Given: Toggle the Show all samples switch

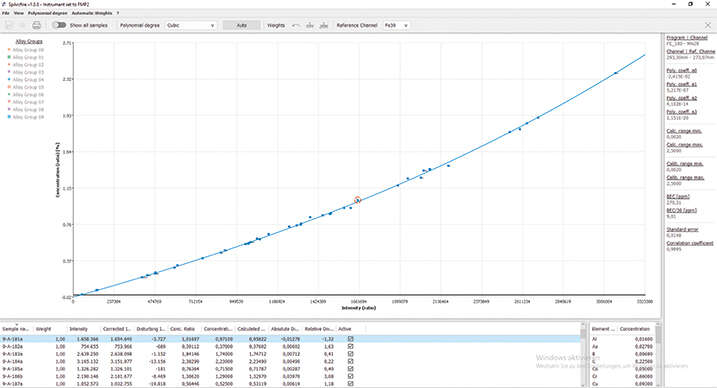Looking at the screenshot, I should pyautogui.click(x=59, y=25).
